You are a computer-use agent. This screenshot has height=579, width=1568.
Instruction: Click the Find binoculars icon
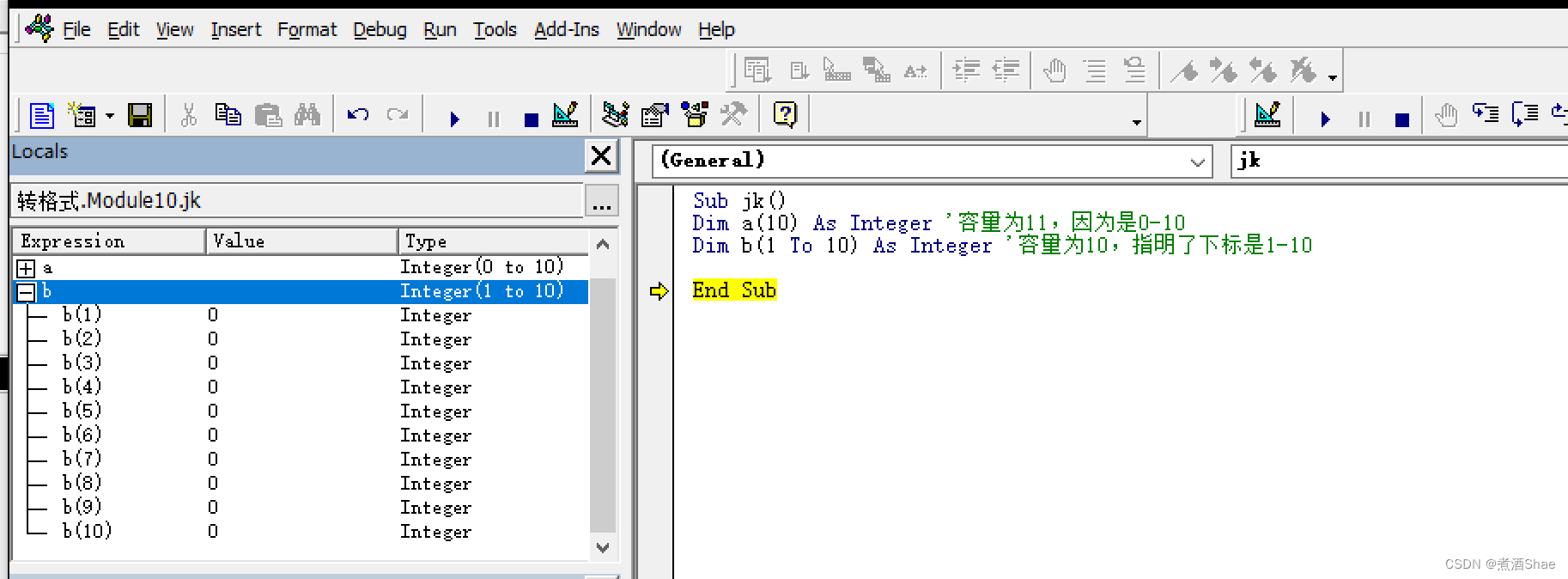coord(307,115)
